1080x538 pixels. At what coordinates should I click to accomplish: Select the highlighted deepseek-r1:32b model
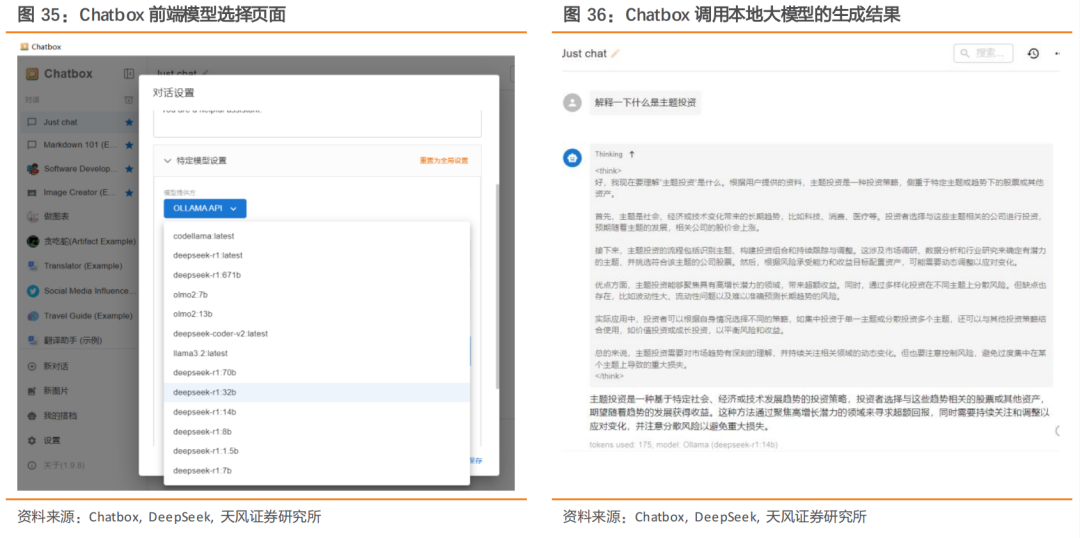coord(317,392)
